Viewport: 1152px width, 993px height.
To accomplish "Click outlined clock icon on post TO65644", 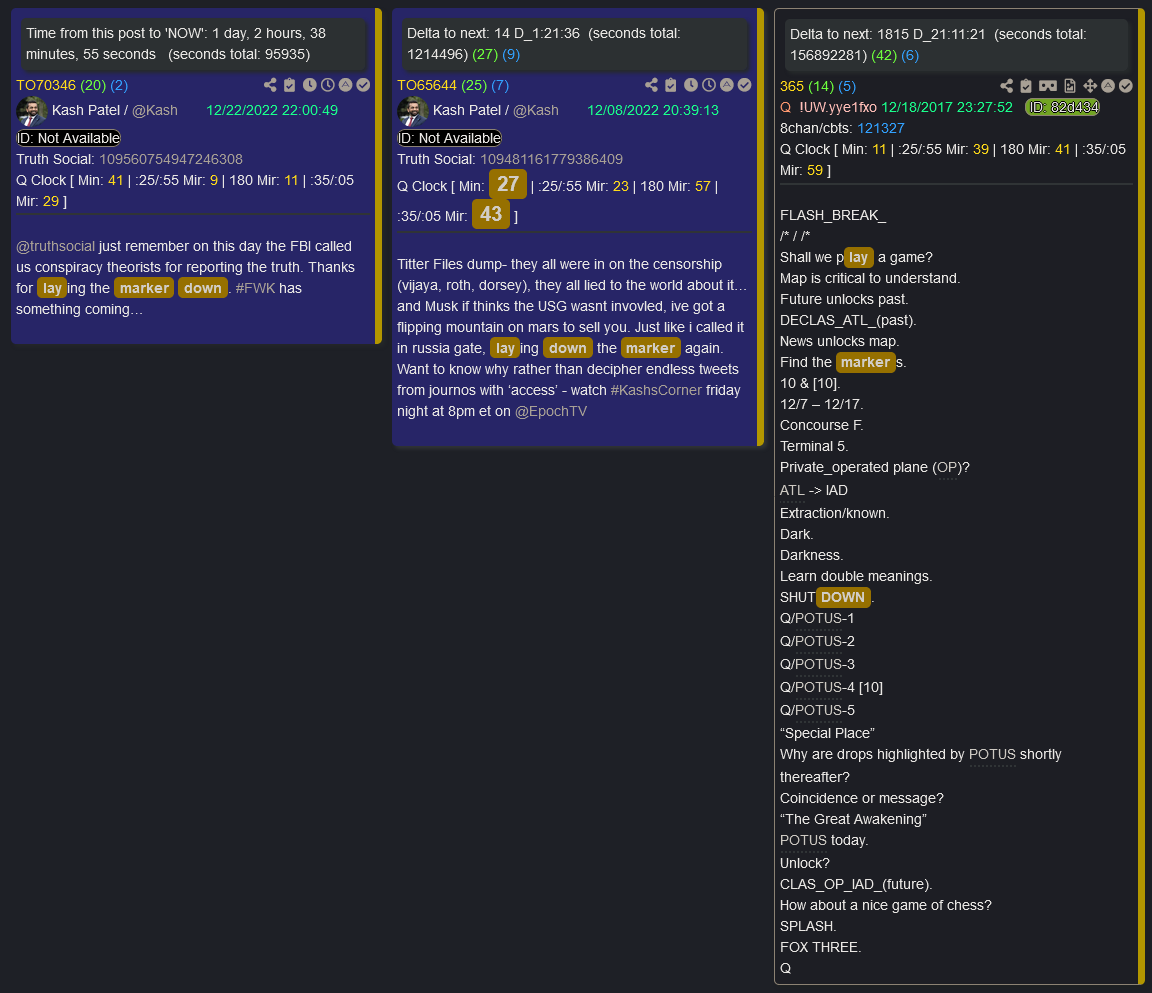I will point(708,85).
